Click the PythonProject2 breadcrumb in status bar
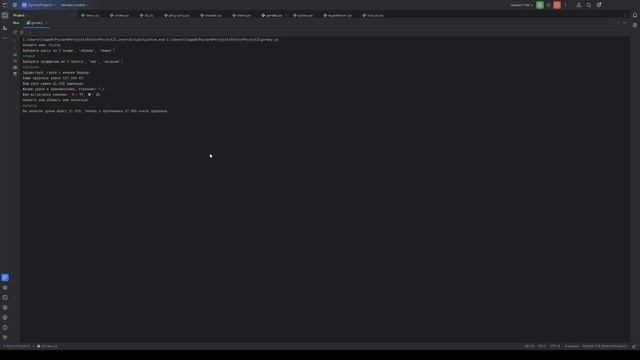 17,346
